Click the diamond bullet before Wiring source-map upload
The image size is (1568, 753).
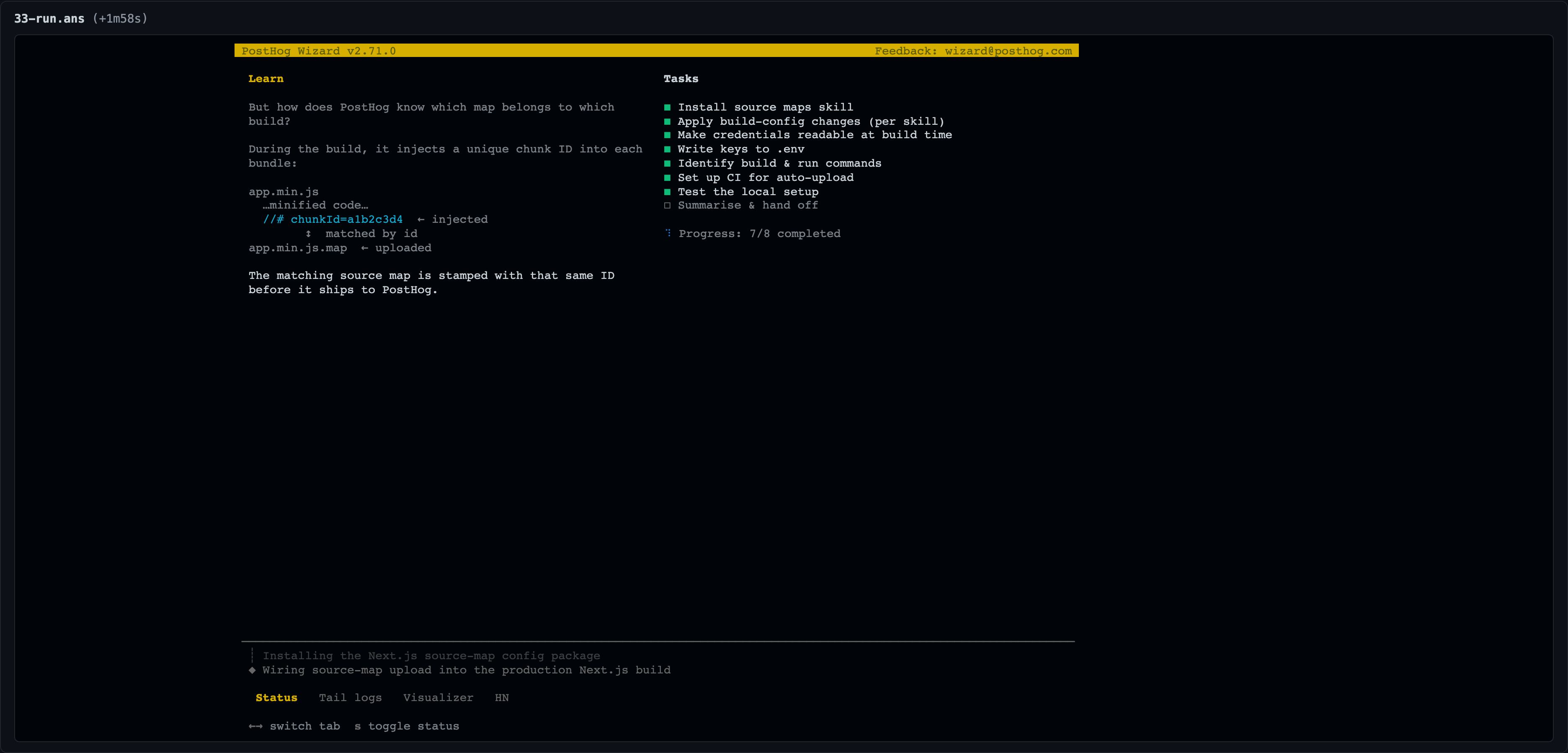tap(252, 670)
